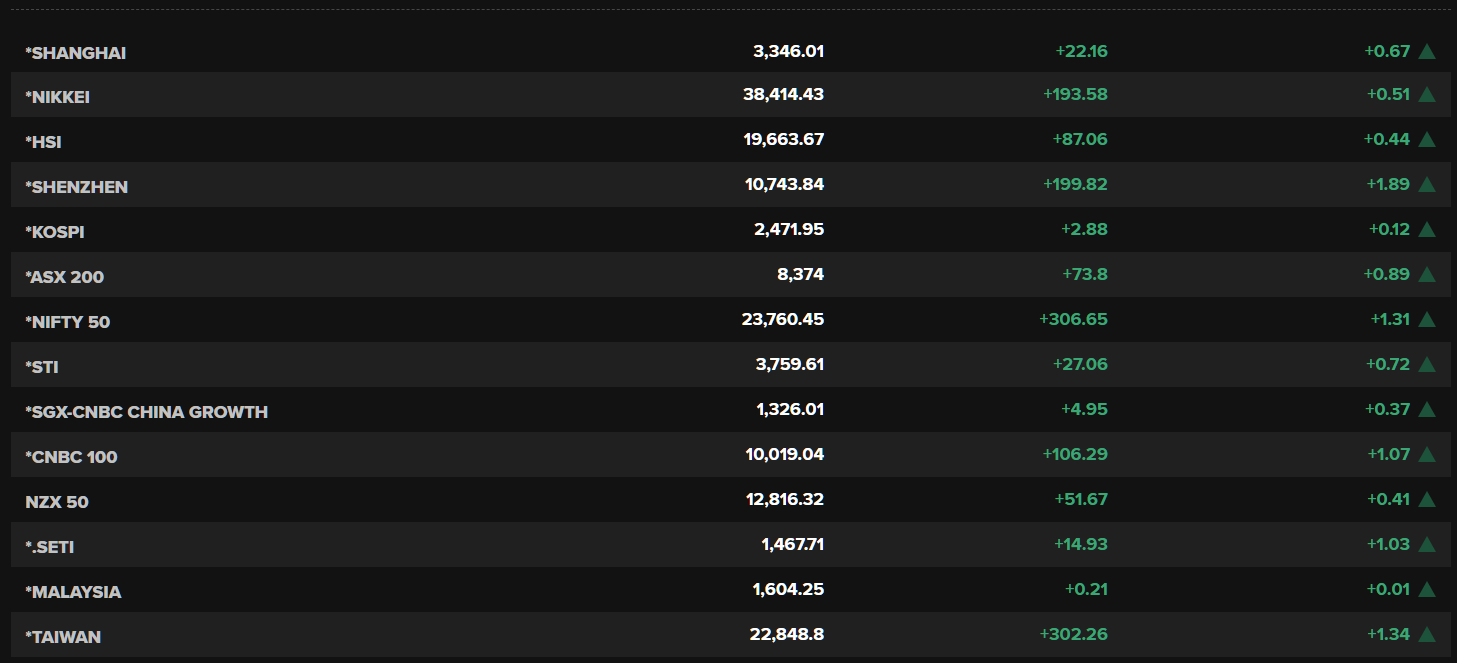
Task: Open the *CNBC 100 index link
Action: tap(72, 457)
